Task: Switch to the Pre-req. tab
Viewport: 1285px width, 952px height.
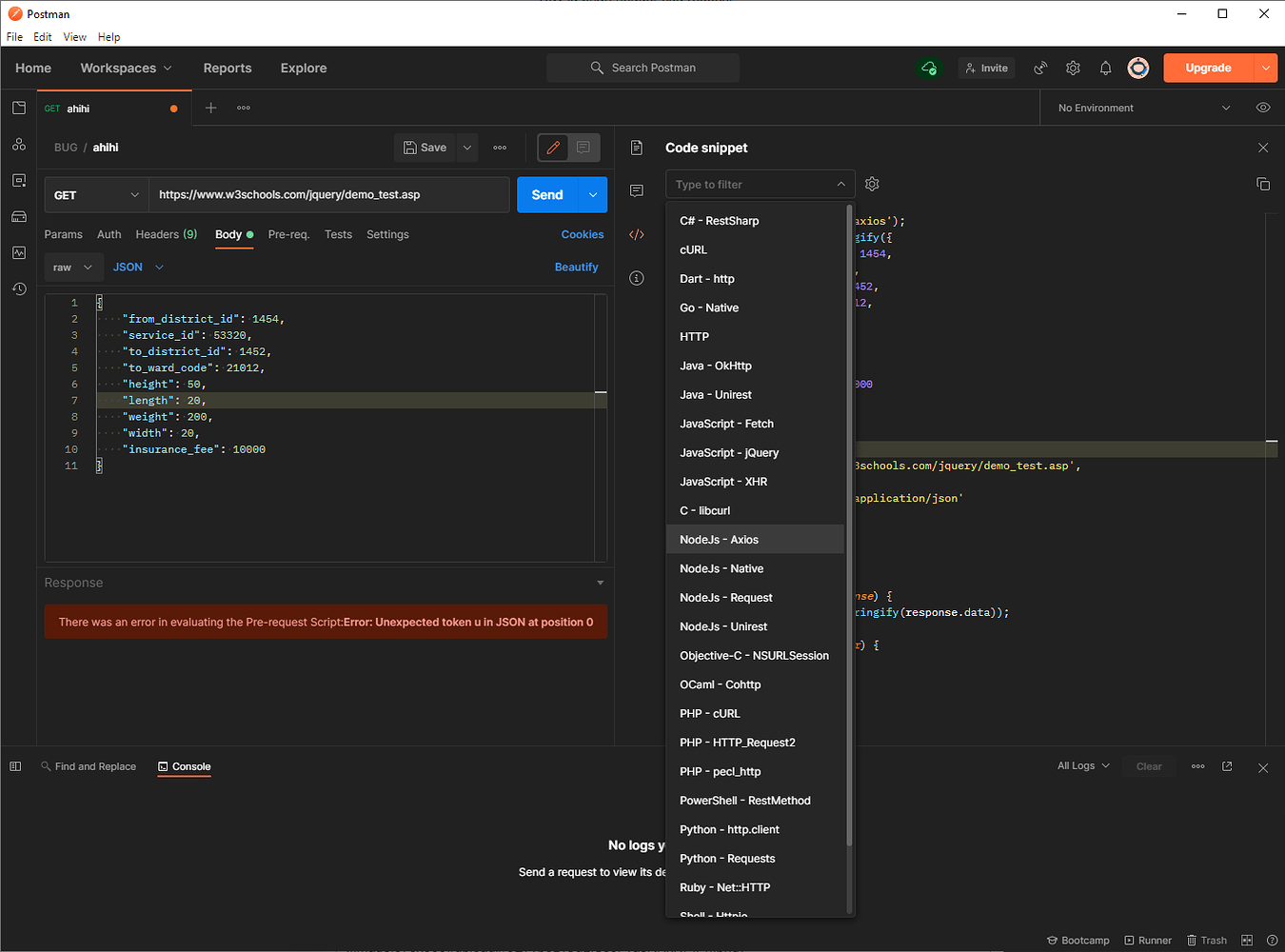Action: pos(288,234)
